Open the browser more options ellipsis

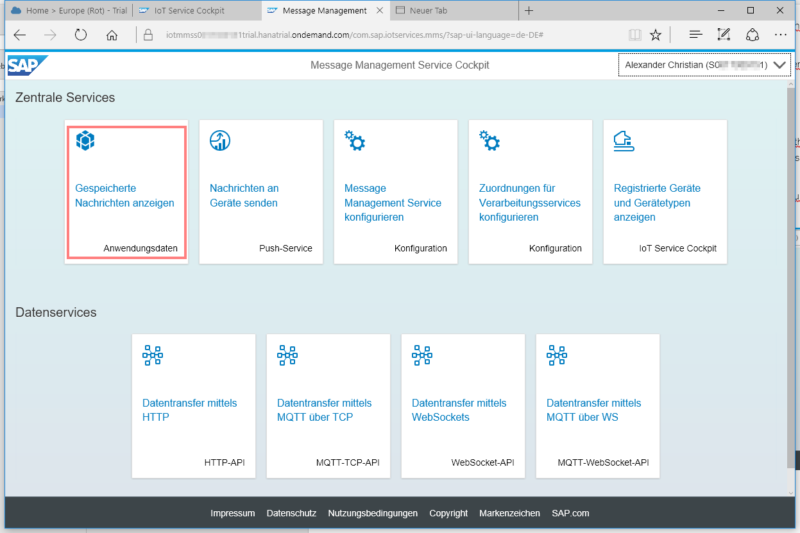[781, 35]
